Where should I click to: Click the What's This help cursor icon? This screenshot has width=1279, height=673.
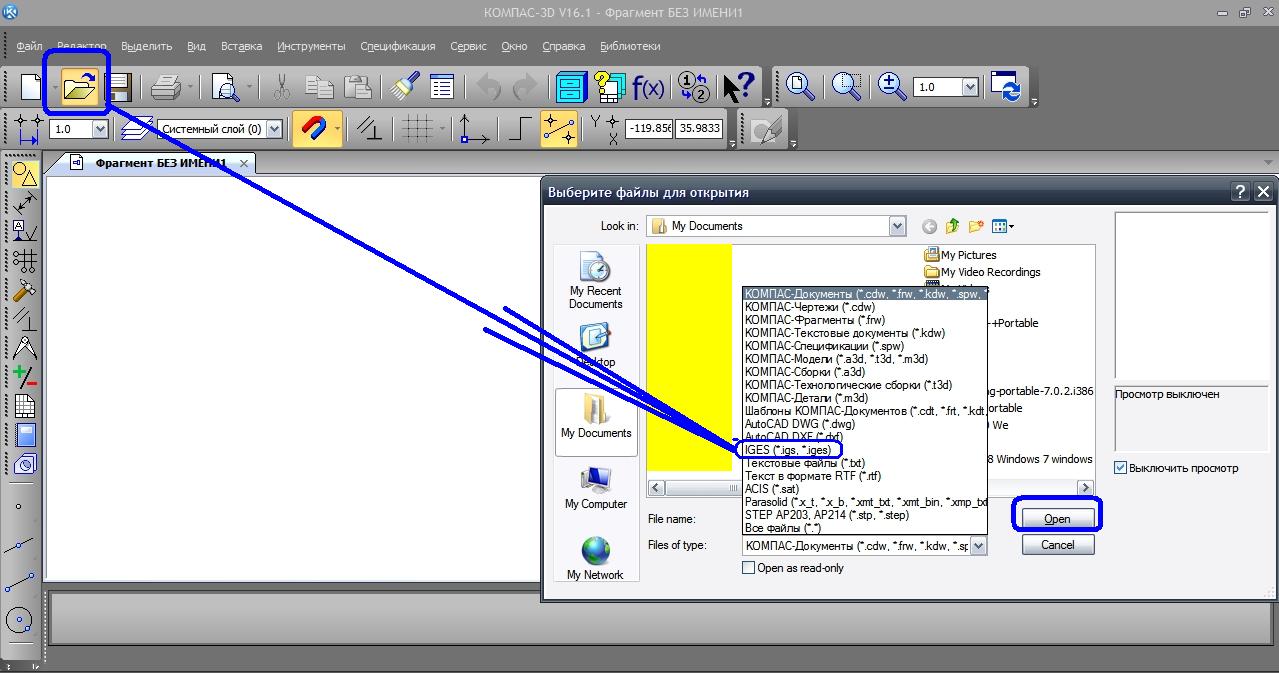[740, 87]
